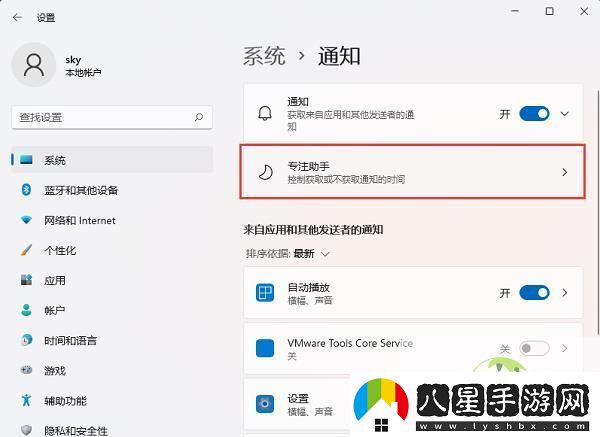
Task: Go to 游戏 settings page
Action: click(x=112, y=370)
